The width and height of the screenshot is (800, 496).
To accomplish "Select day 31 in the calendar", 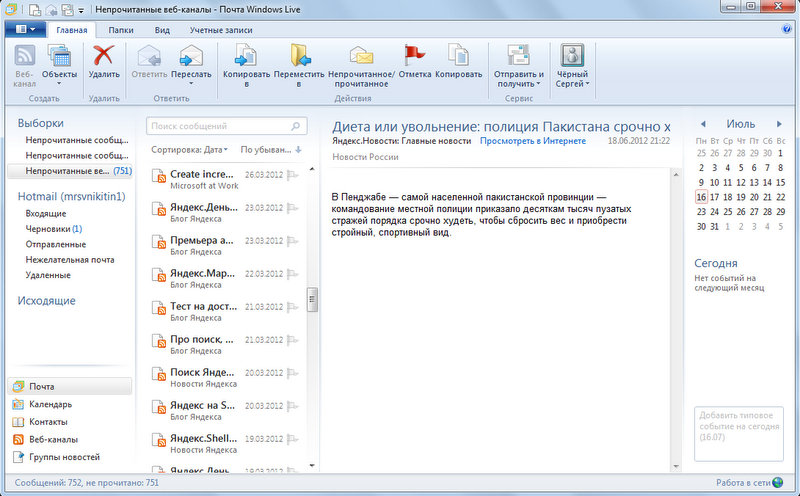I will [714, 227].
